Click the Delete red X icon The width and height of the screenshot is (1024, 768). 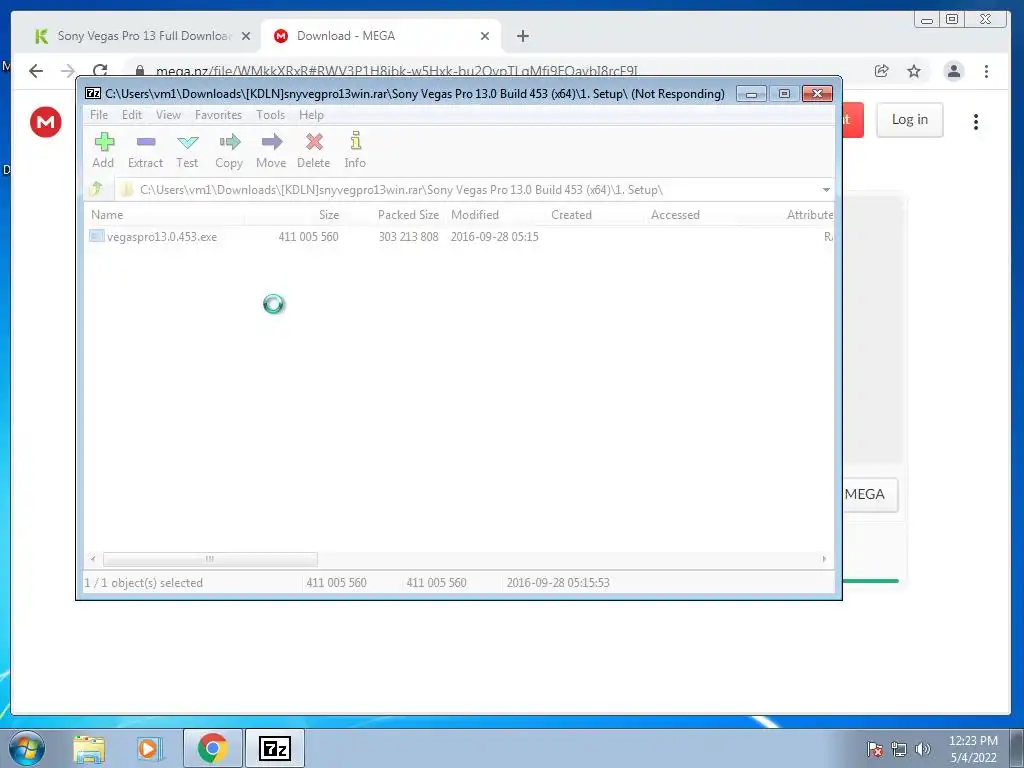(314, 142)
